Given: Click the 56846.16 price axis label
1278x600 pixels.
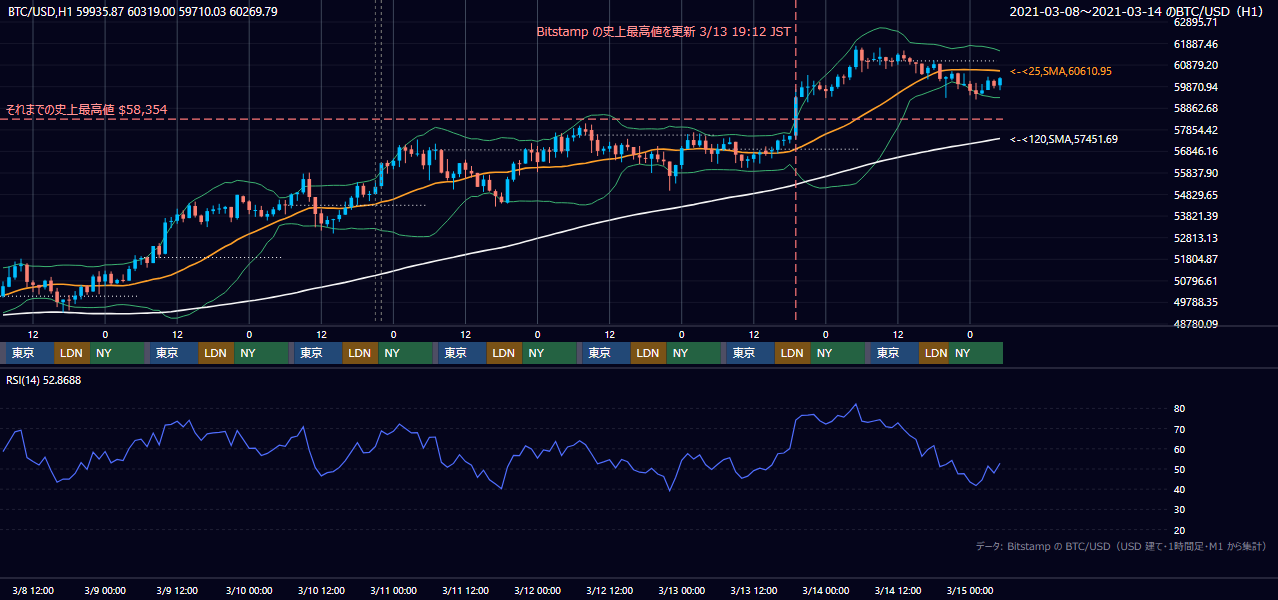Looking at the screenshot, I should pyautogui.click(x=1195, y=151).
